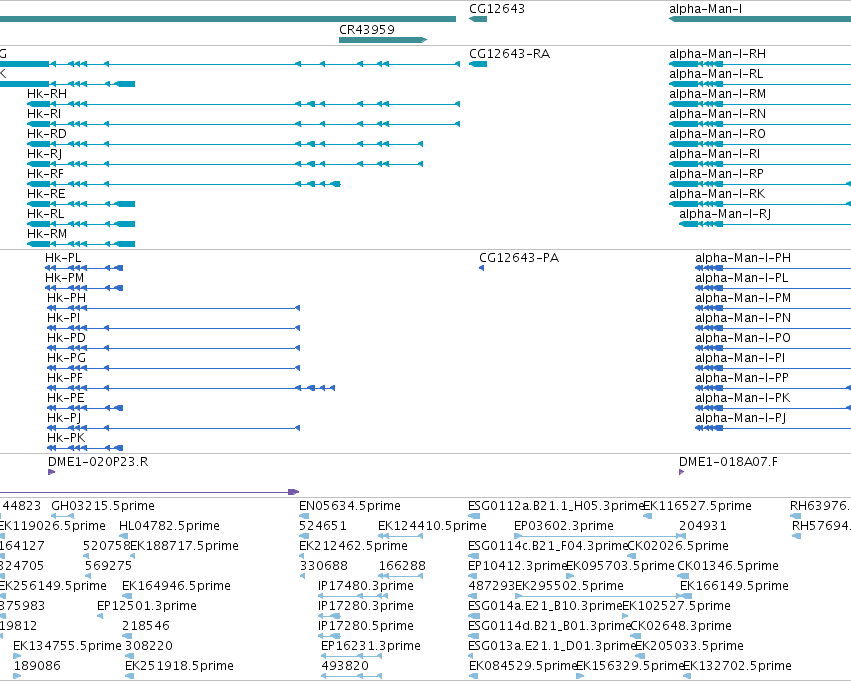Image resolution: width=851 pixels, height=681 pixels.
Task: Select the alpha-Man-I-PP protein label
Action: tap(742, 379)
